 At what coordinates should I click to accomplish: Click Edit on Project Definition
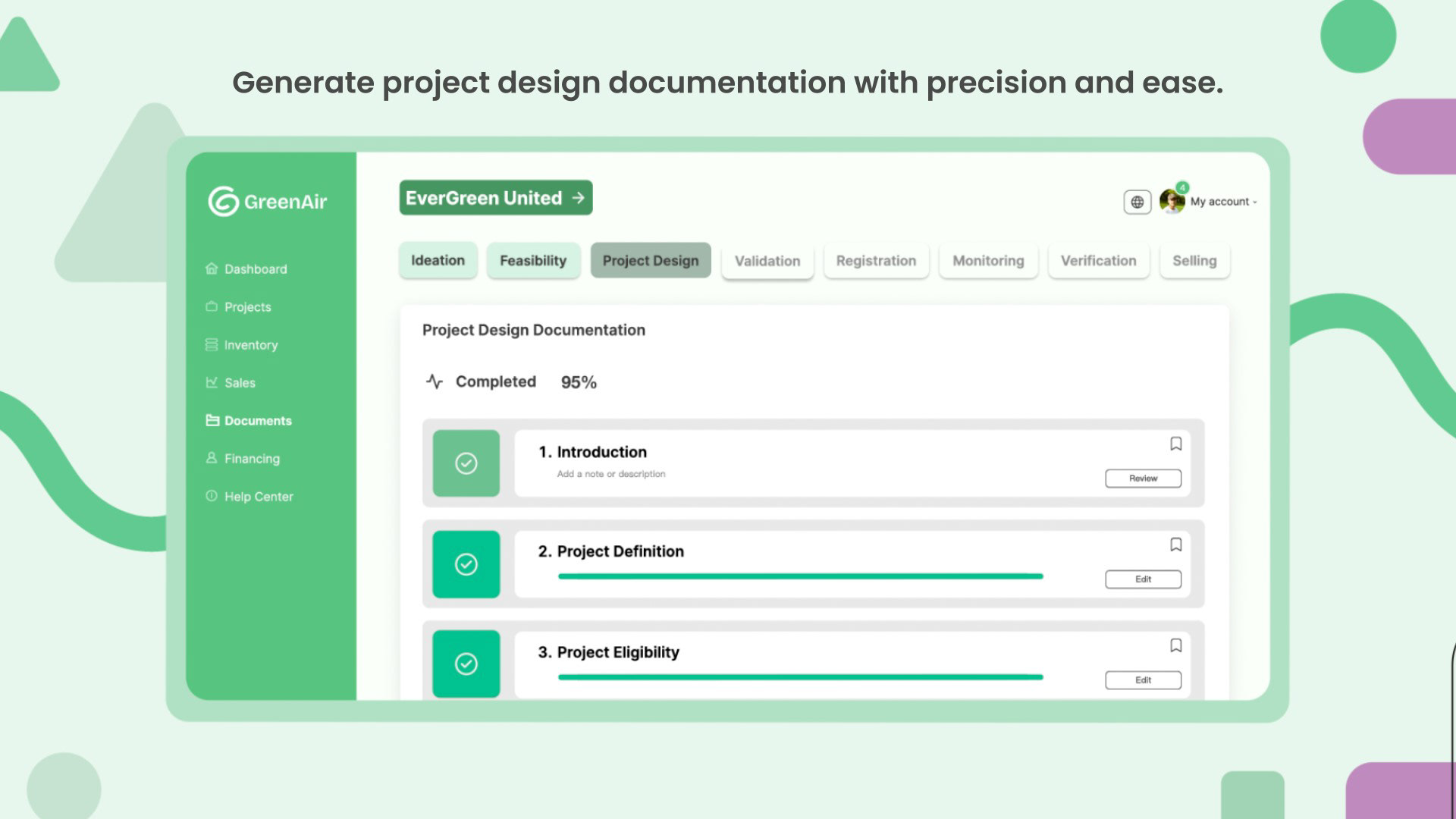point(1143,579)
